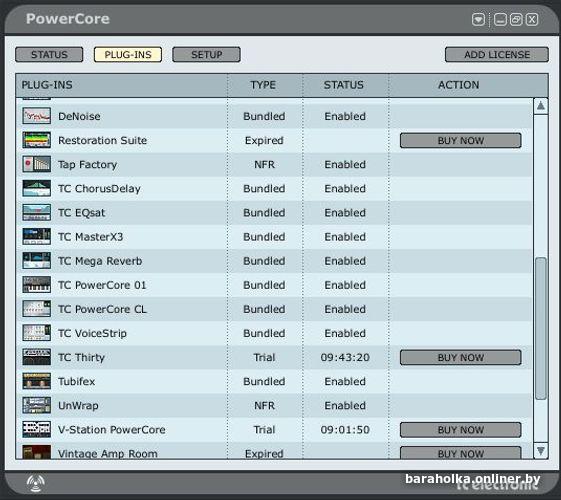The height and width of the screenshot is (500, 561).
Task: Open the SETUP tab
Action: 206,55
